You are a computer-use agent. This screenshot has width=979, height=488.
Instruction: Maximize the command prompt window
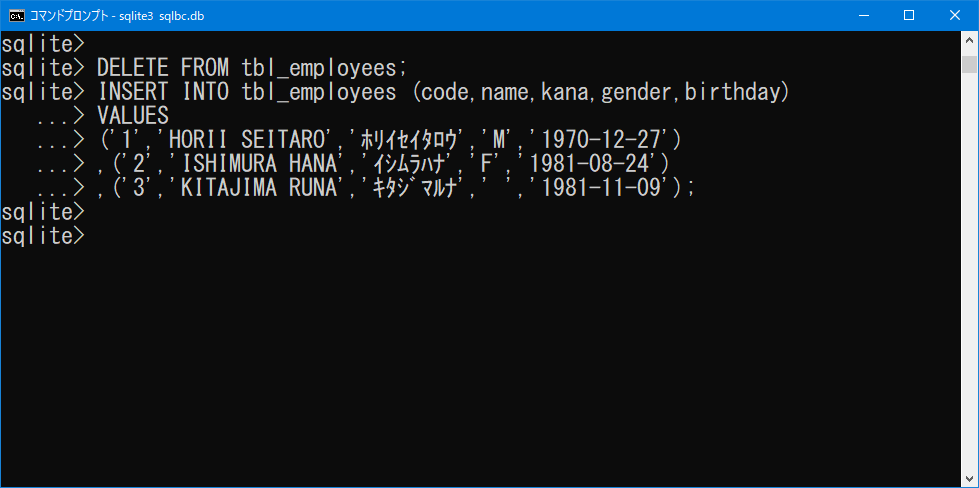pyautogui.click(x=909, y=16)
